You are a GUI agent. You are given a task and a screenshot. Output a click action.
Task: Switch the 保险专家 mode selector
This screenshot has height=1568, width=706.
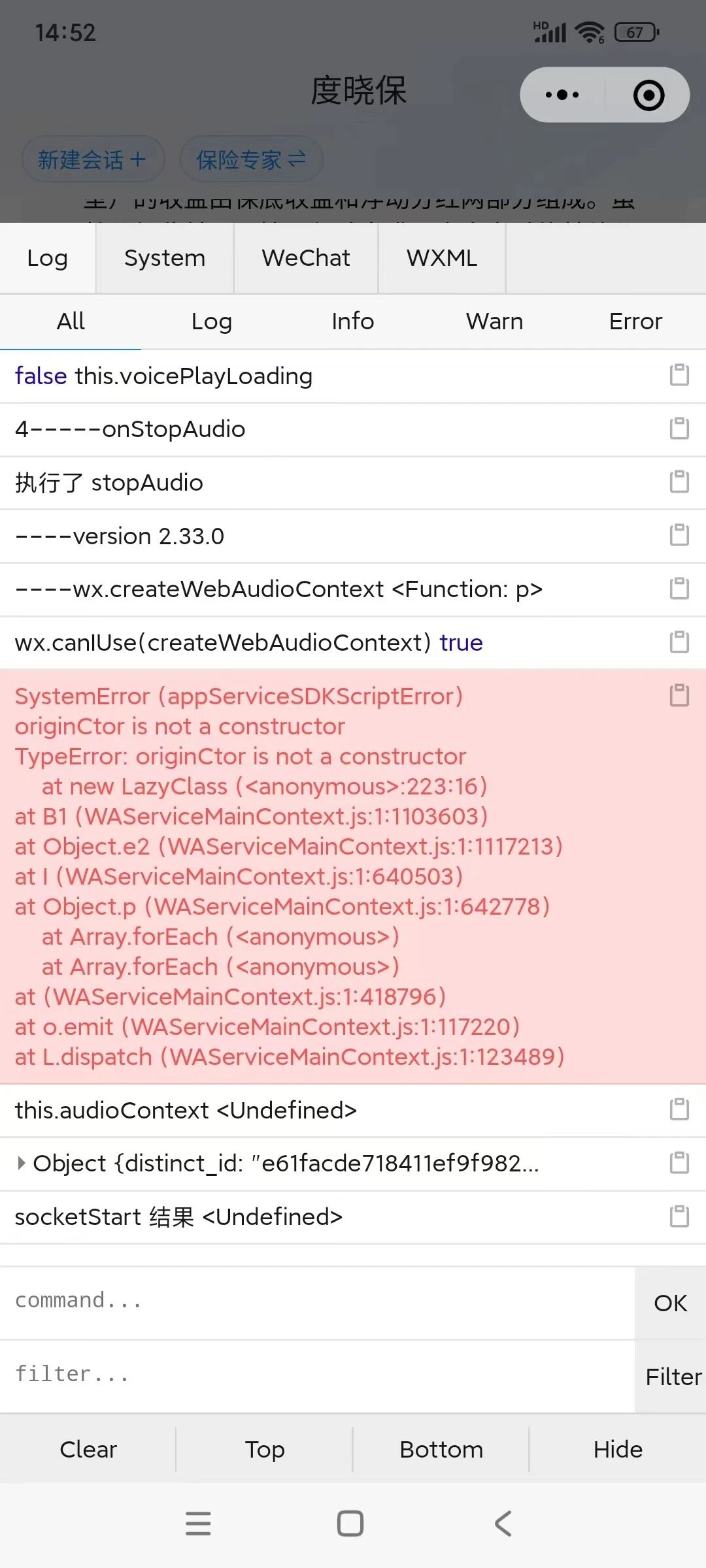(252, 159)
